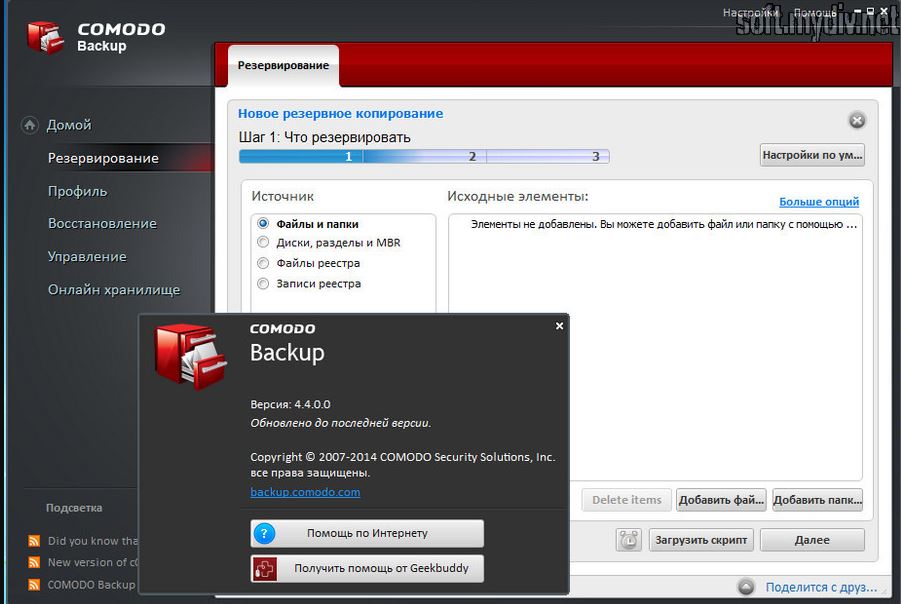Screen dimensions: 901x604
Task: Click Загрузить скрипт button
Action: [x=701, y=540]
